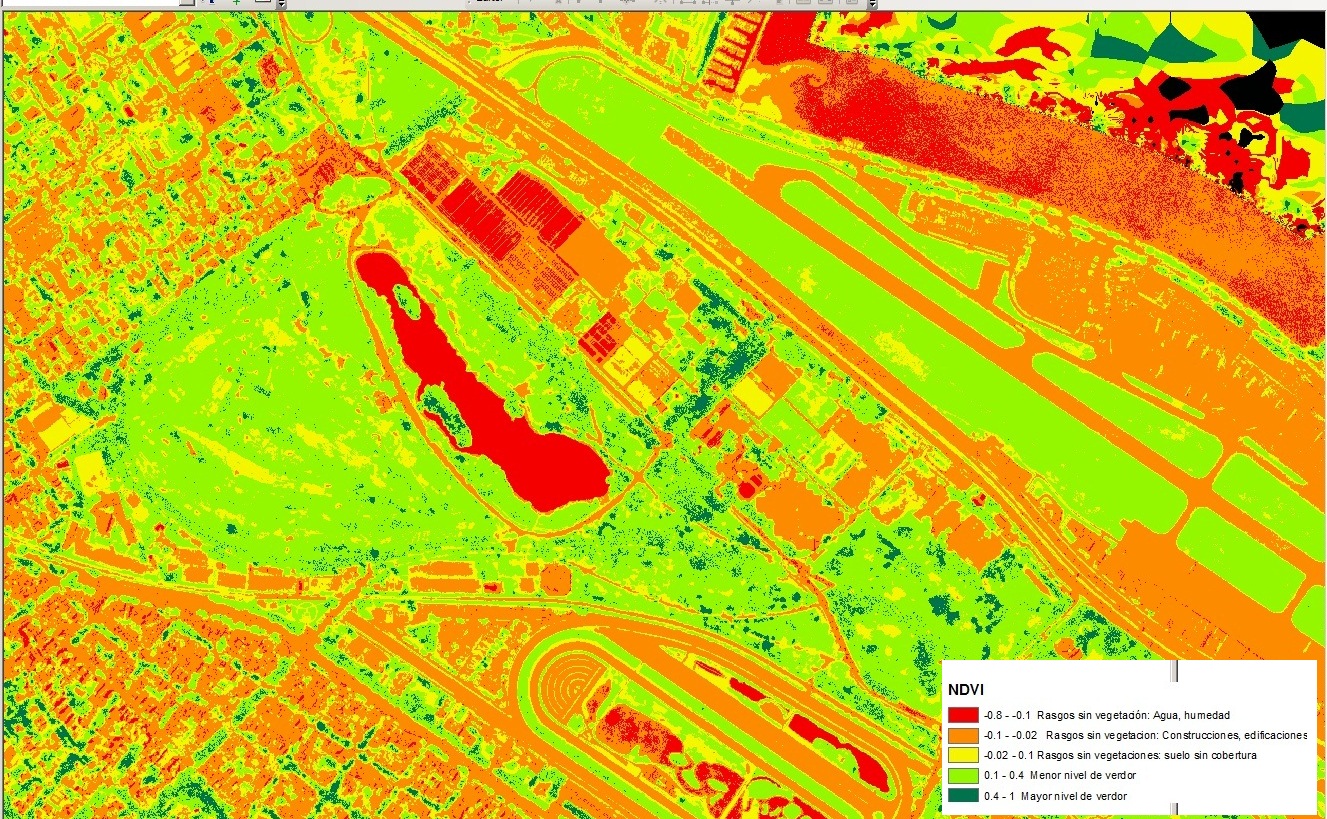Click the red NDVI legend swatch
The image size is (1327, 819).
(962, 715)
